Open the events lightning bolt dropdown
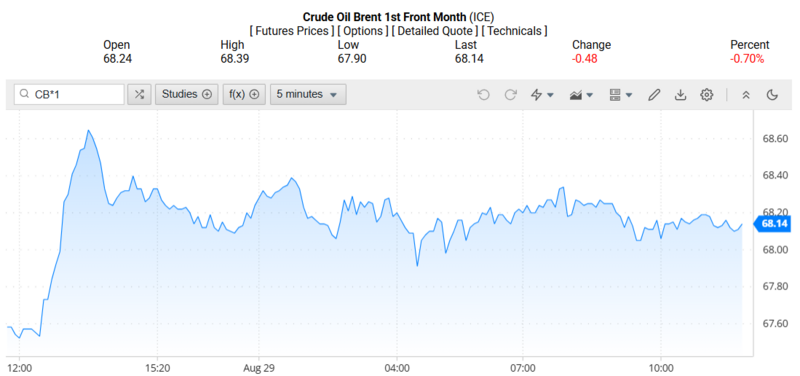The width and height of the screenshot is (800, 376). click(x=542, y=95)
